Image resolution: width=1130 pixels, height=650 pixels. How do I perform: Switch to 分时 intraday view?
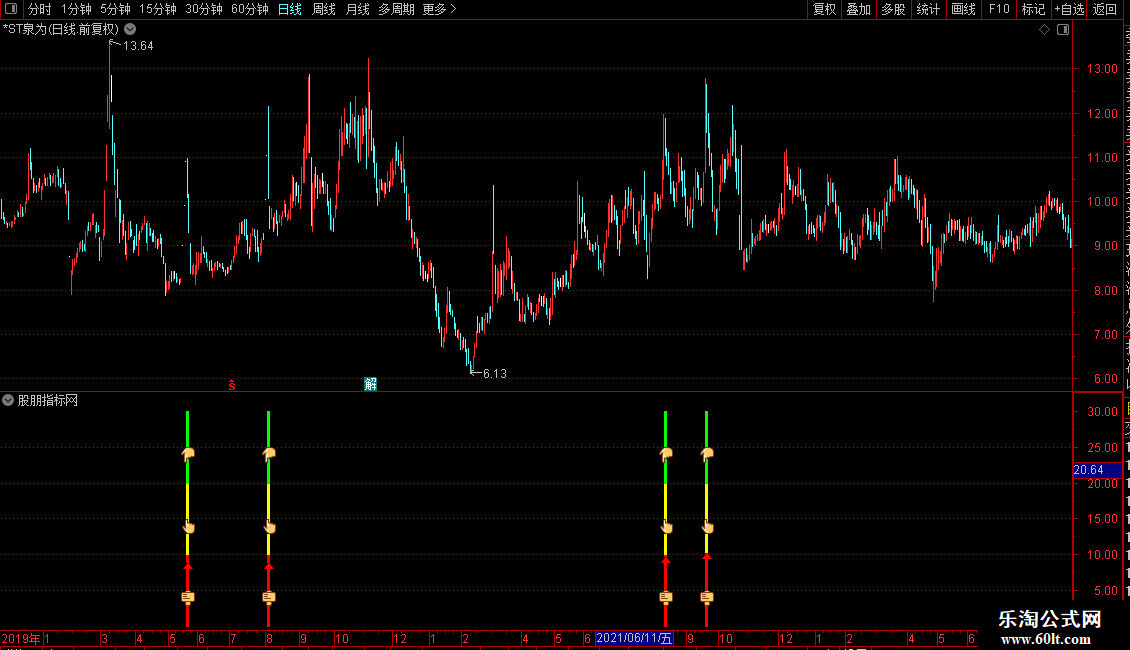coord(40,9)
